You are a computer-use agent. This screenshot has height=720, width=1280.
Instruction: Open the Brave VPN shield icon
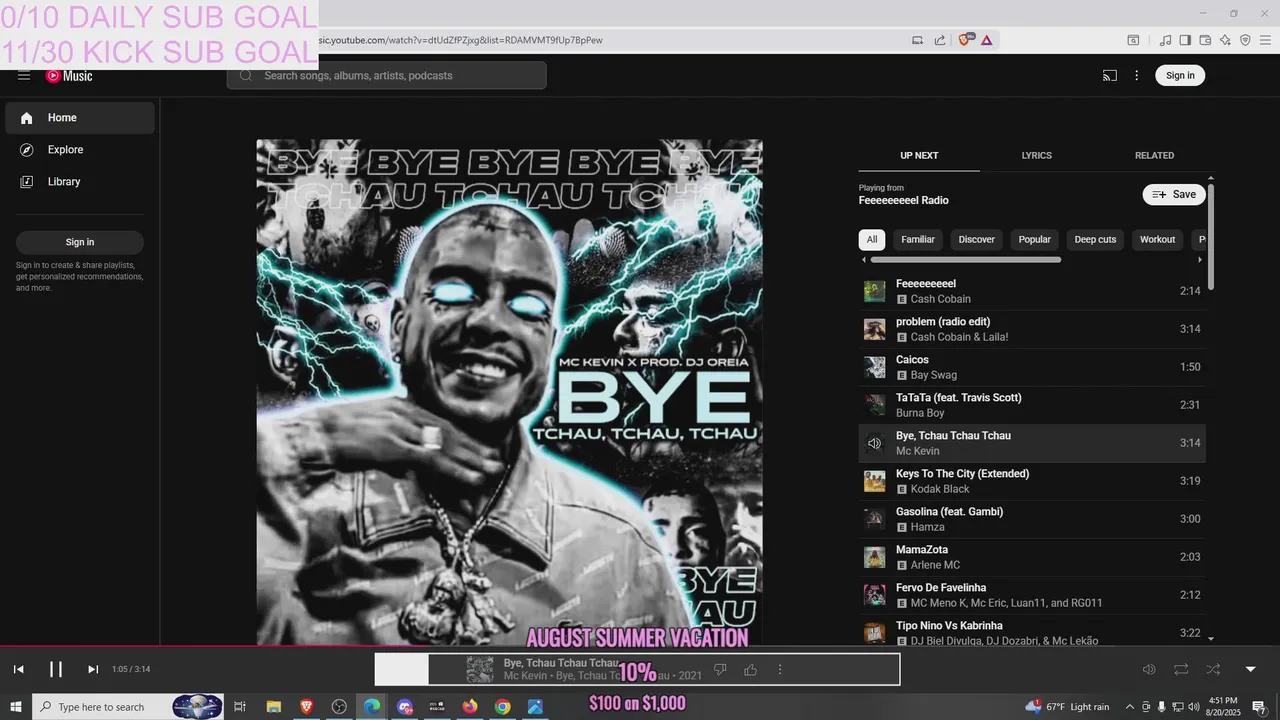[x=1245, y=40]
